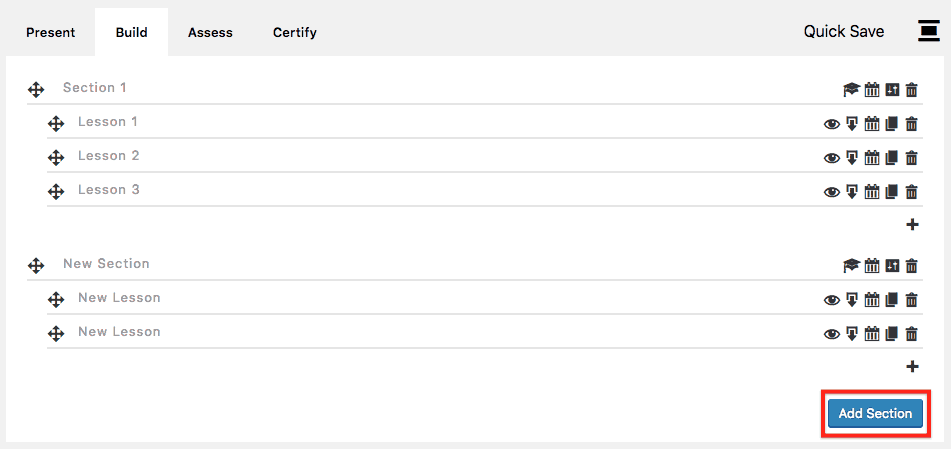The height and width of the screenshot is (449, 951).
Task: Click the graduation cap icon for Section 1
Action: (851, 90)
